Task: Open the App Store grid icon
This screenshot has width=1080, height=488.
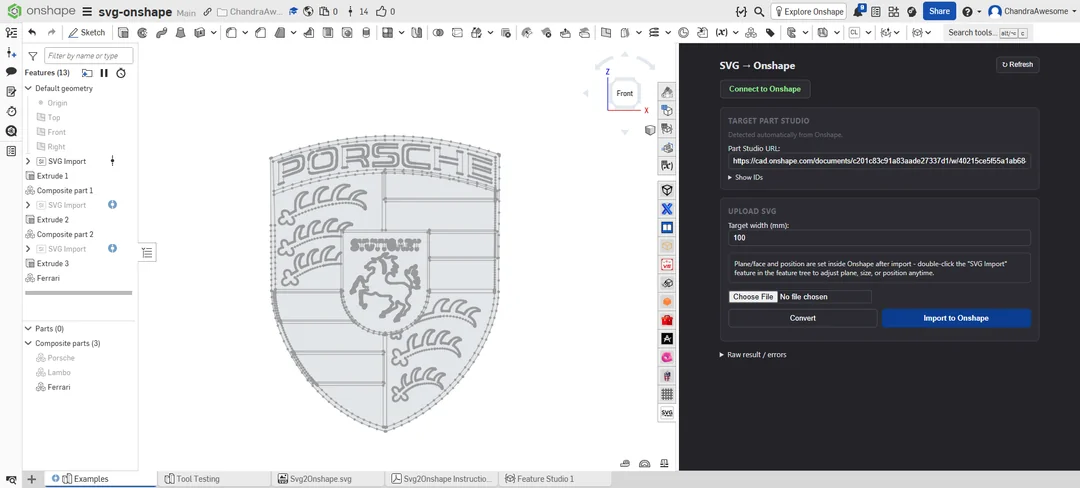Action: [893, 12]
